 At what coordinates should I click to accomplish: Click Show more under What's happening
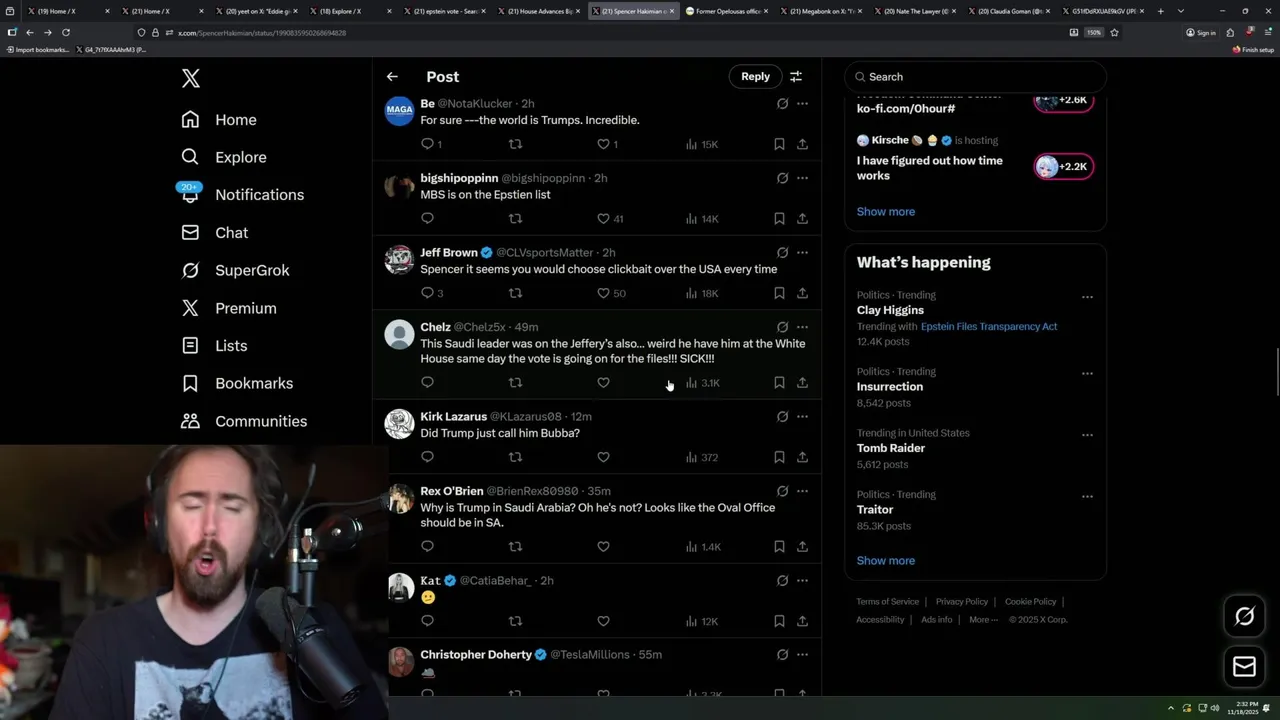[885, 560]
